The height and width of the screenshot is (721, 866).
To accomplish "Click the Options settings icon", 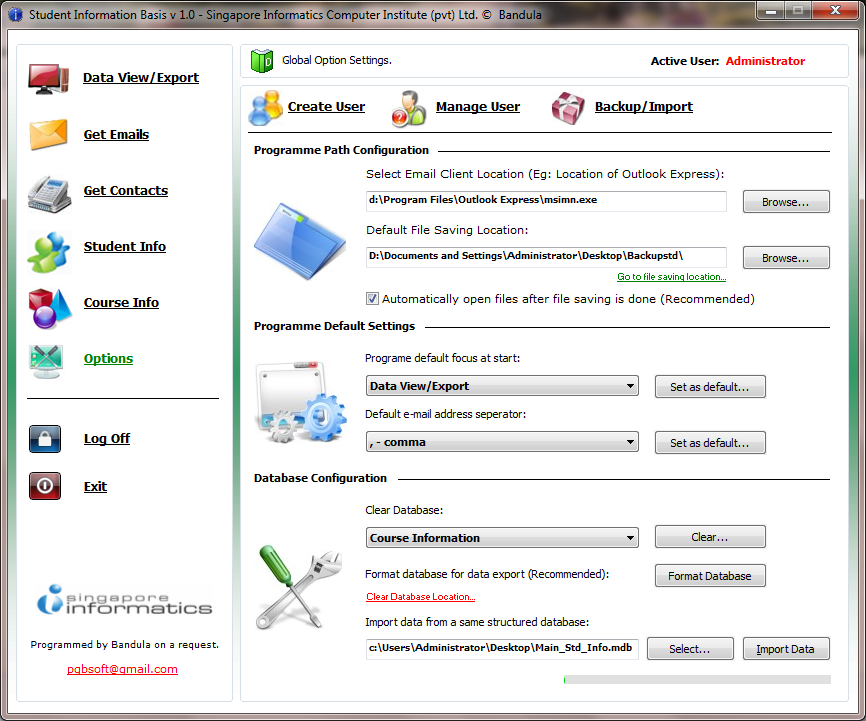I will 48,358.
